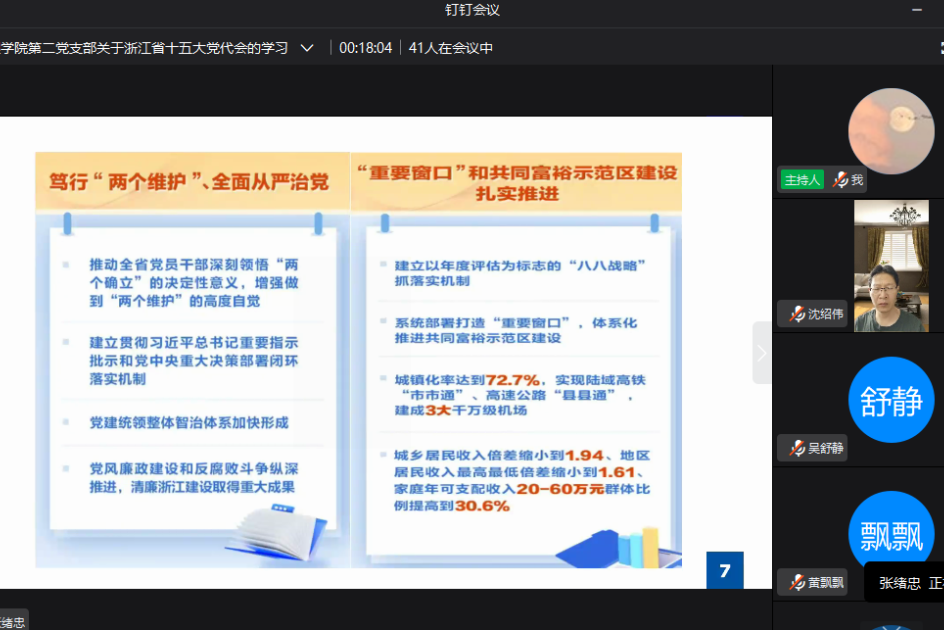The width and height of the screenshot is (944, 630).
Task: Toggle 黄飘飘's muted microphone
Action: coord(797,581)
